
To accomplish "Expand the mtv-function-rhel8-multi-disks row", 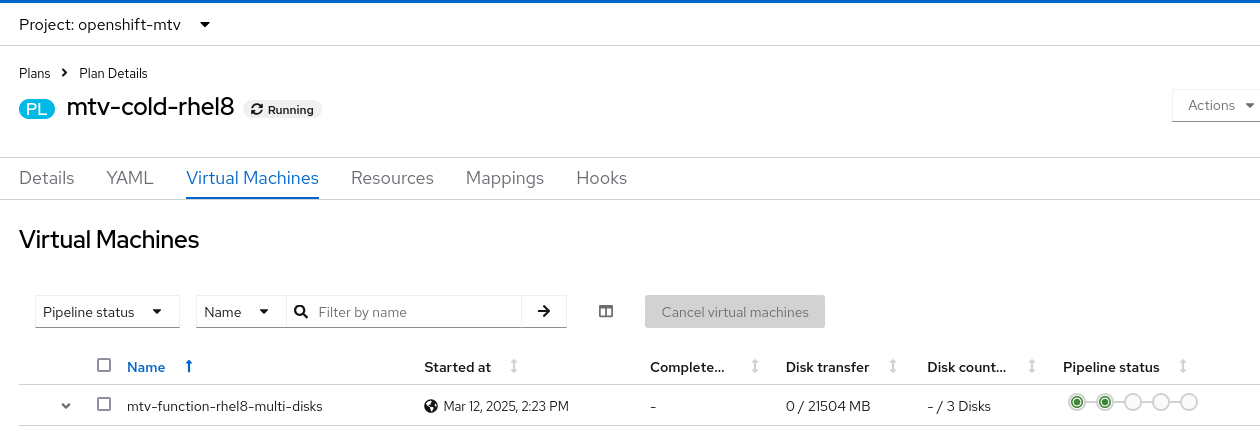I will pyautogui.click(x=66, y=406).
